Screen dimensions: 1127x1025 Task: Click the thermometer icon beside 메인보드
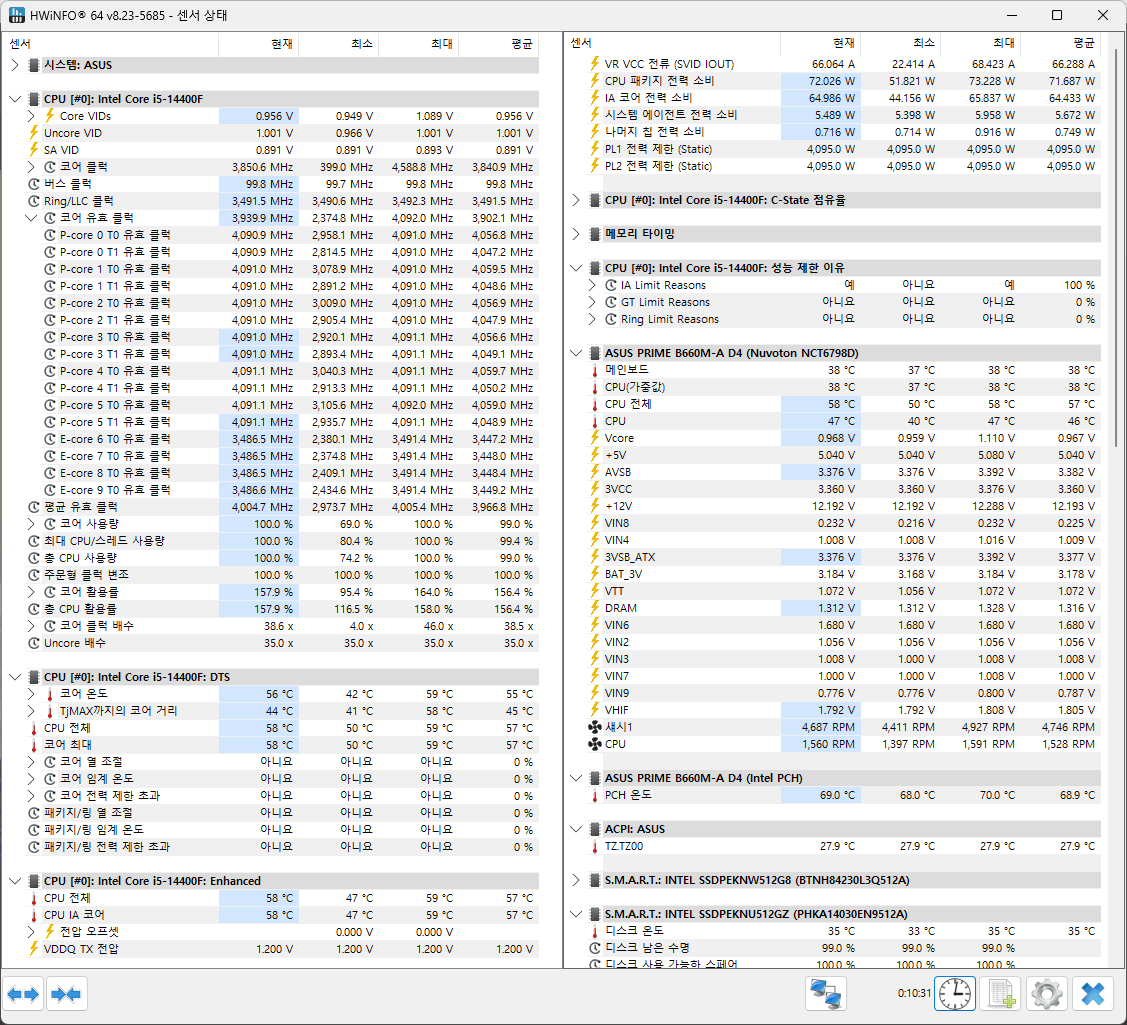594,370
